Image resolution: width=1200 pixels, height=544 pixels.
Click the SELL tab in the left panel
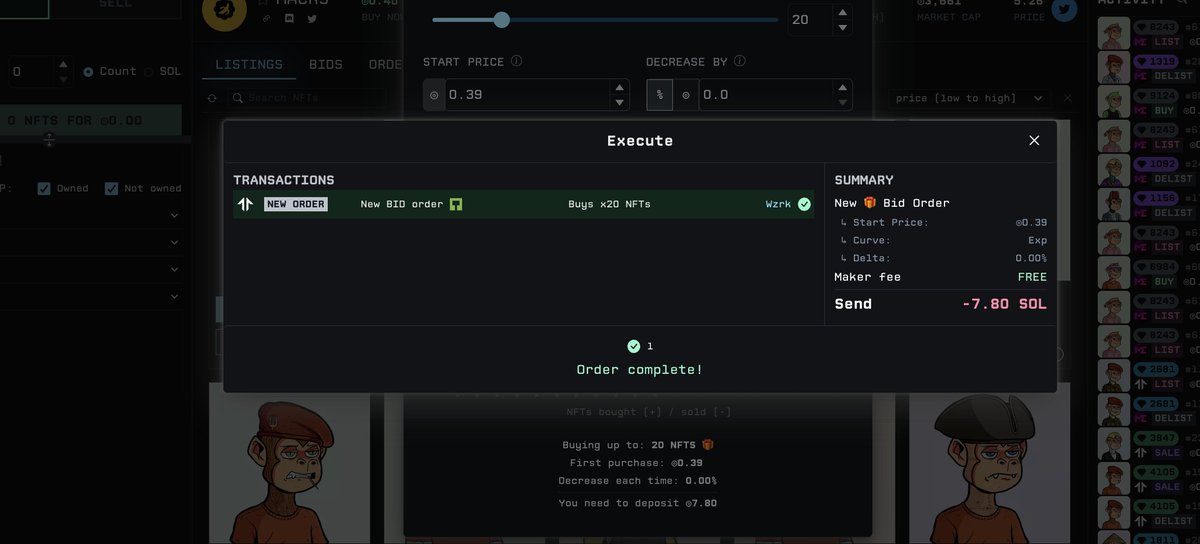[x=114, y=4]
